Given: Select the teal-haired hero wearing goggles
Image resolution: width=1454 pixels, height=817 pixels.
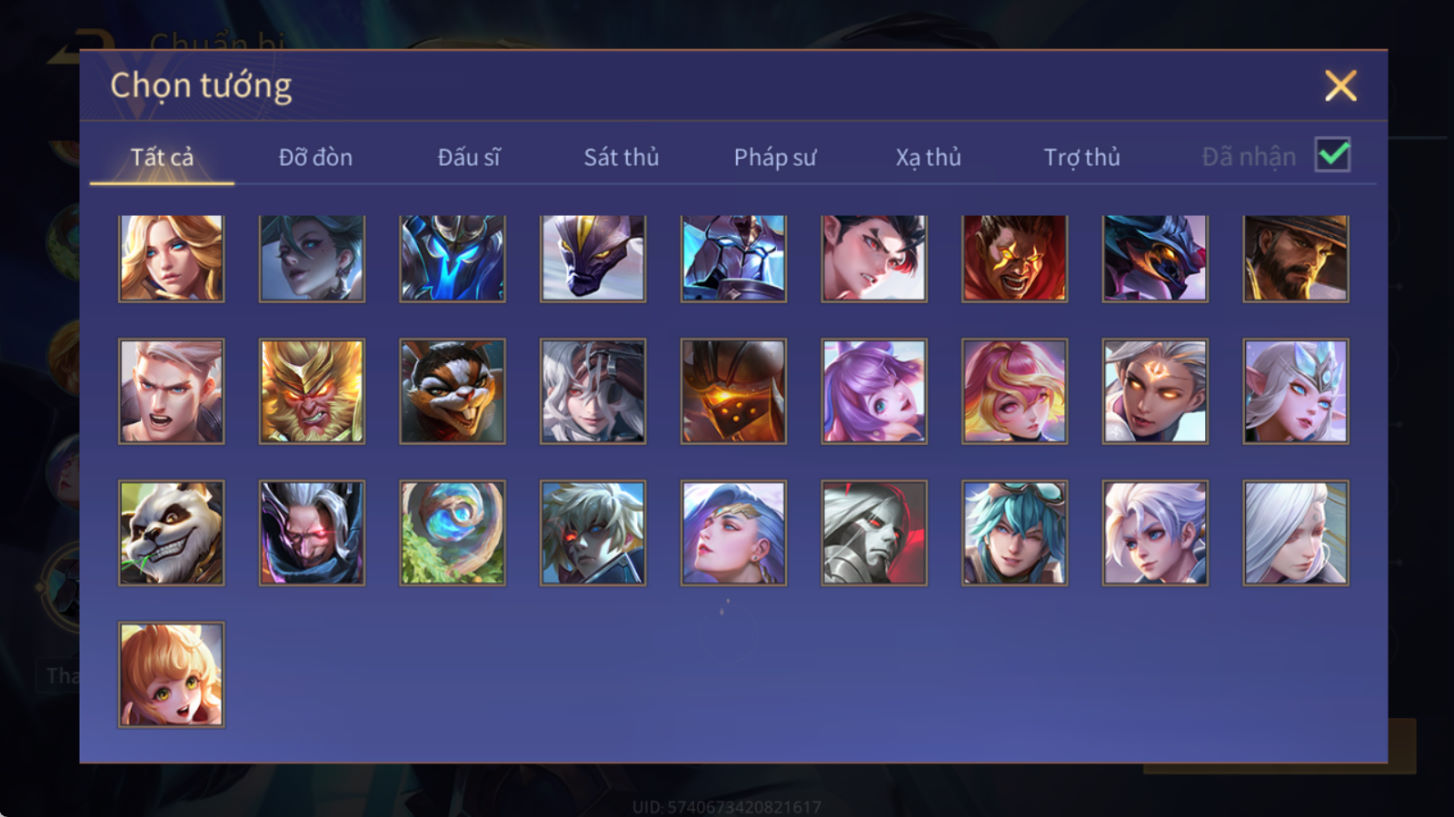Looking at the screenshot, I should tap(1015, 533).
